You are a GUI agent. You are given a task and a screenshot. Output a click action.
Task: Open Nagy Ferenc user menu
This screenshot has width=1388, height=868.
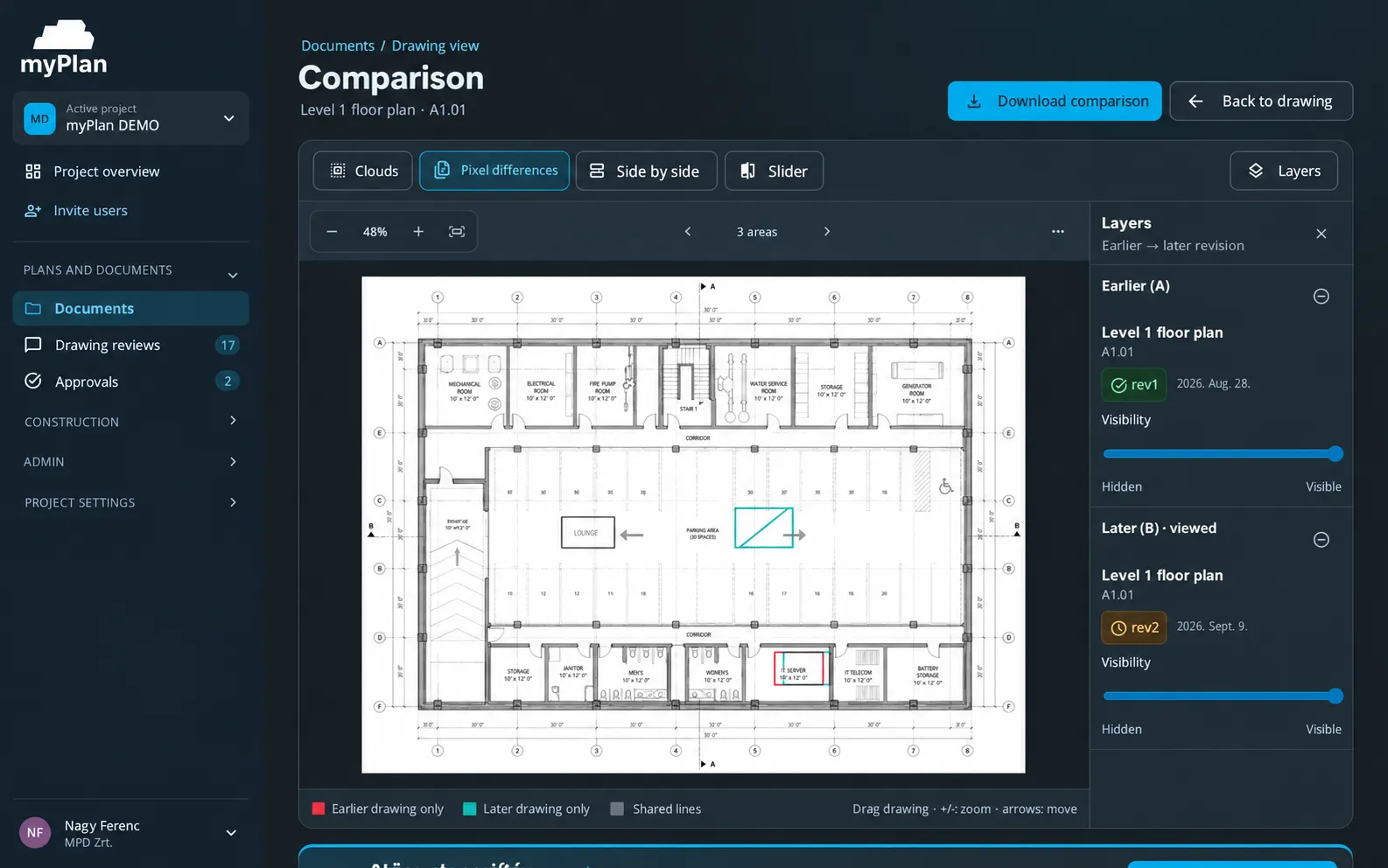(131, 833)
